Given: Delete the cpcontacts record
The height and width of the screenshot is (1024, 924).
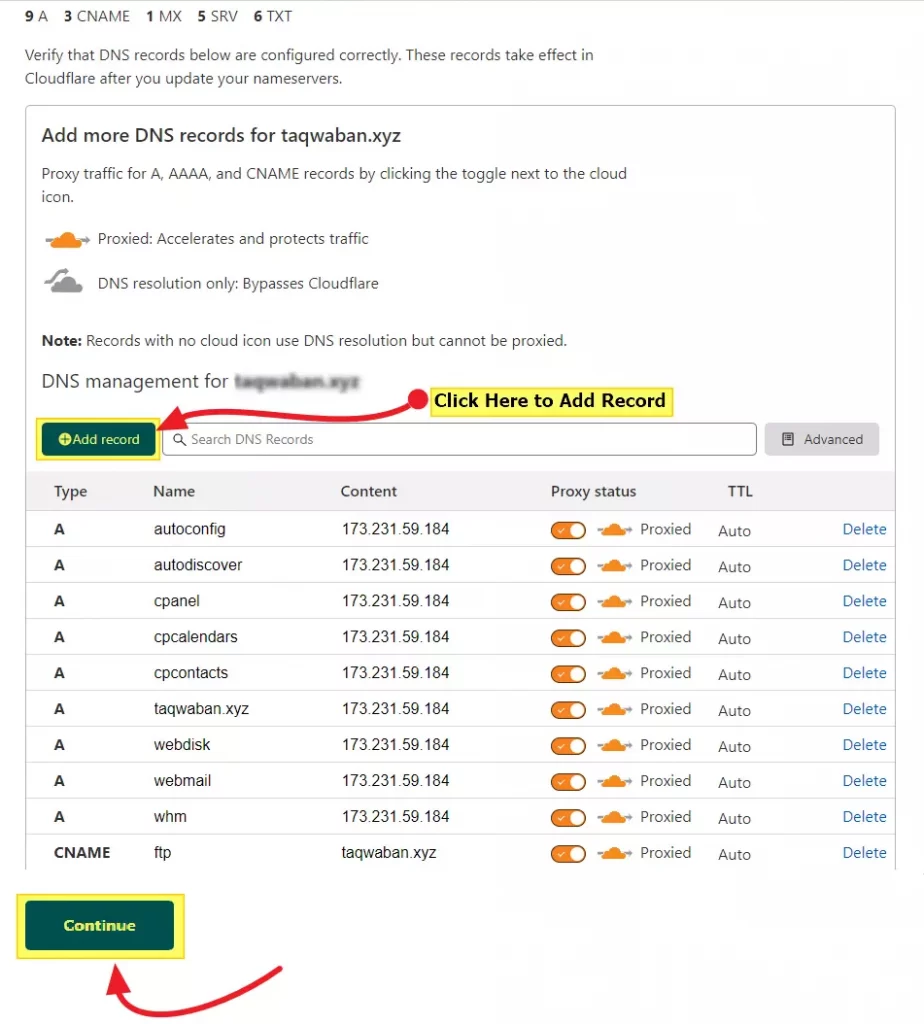Looking at the screenshot, I should 864,673.
